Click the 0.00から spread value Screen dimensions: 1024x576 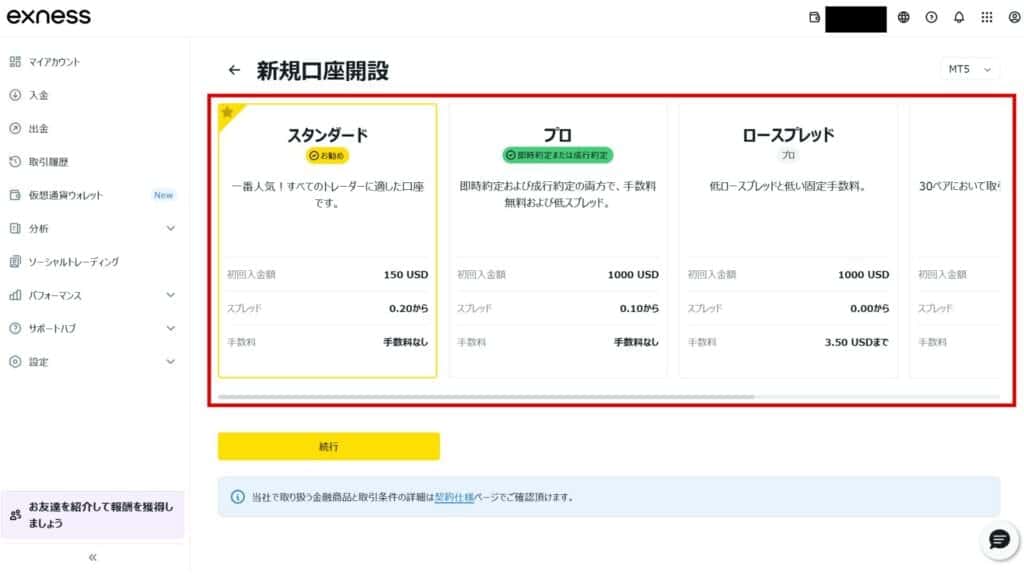point(869,308)
